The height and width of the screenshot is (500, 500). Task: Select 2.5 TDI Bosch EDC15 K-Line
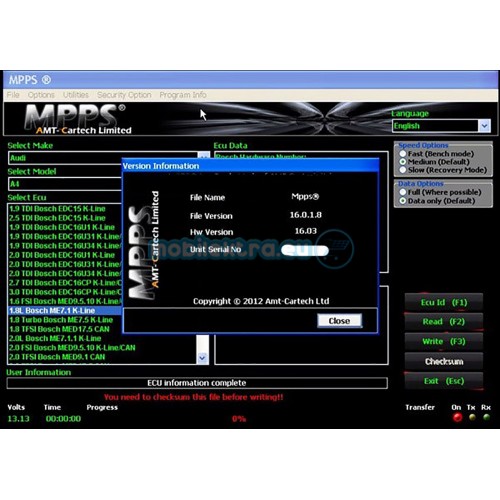(x=57, y=218)
